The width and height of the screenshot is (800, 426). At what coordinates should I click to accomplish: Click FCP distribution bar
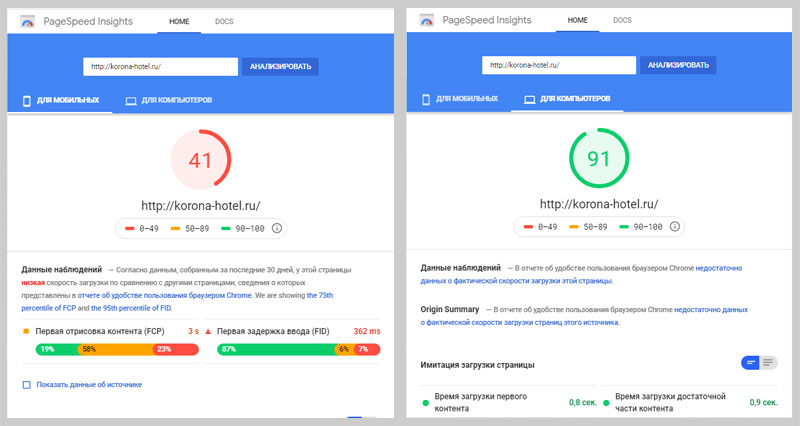click(x=117, y=349)
